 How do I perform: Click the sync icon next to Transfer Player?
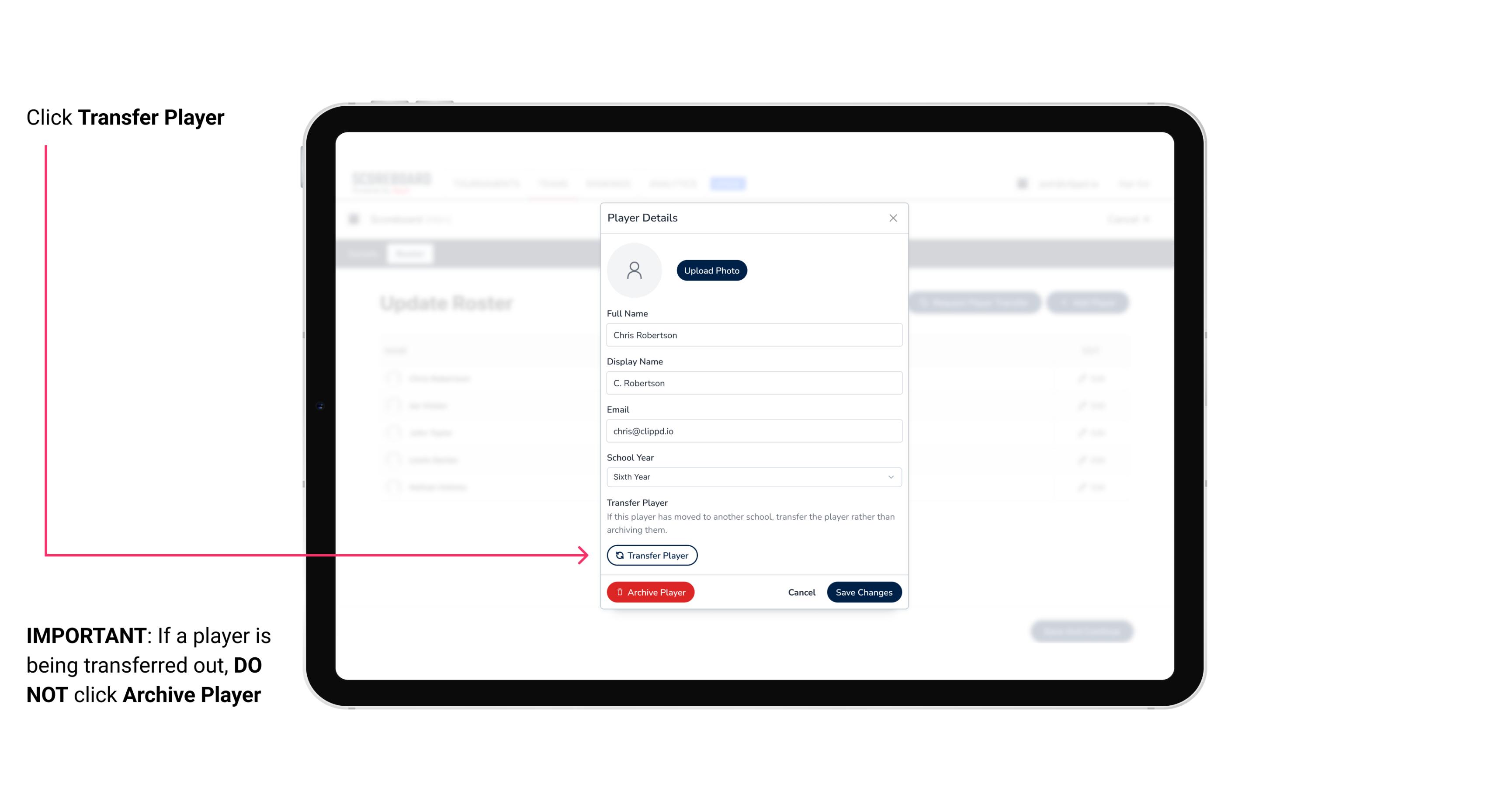pyautogui.click(x=618, y=555)
